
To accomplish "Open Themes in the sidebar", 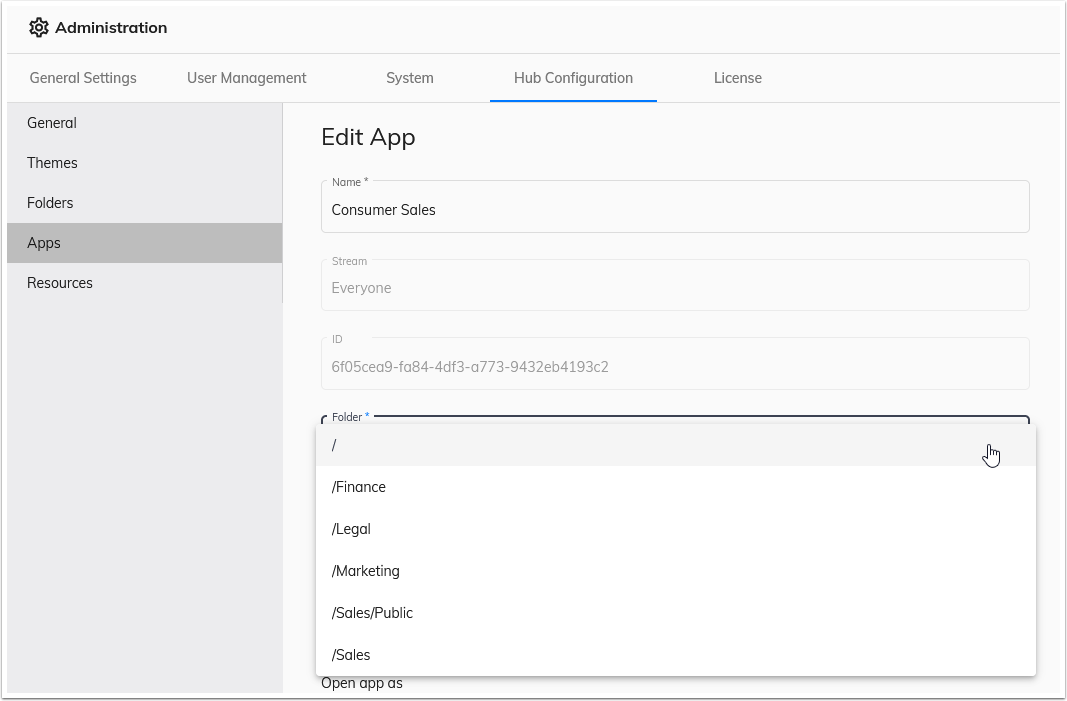I will pyautogui.click(x=52, y=162).
